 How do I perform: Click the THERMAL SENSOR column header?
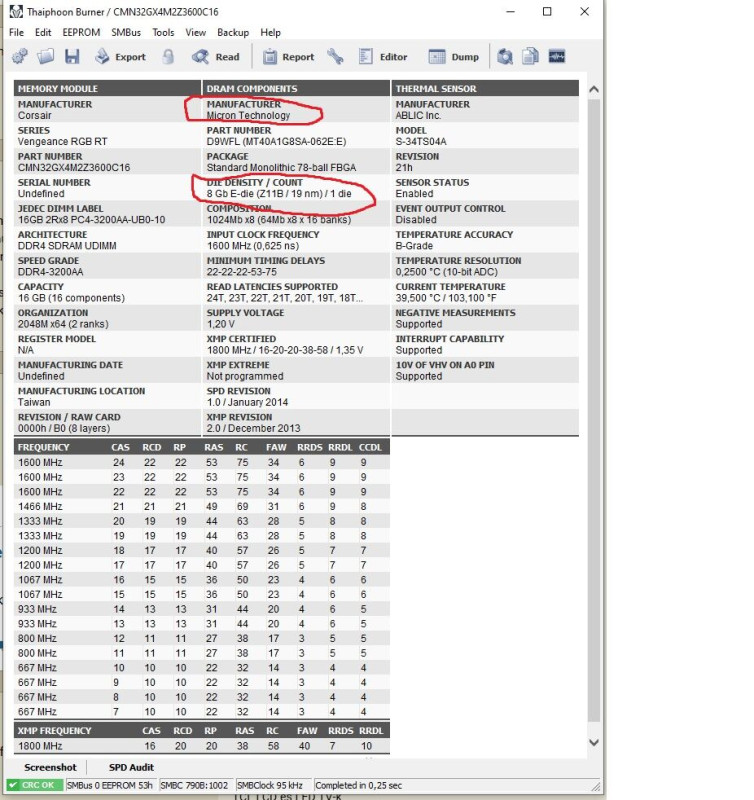pos(485,88)
